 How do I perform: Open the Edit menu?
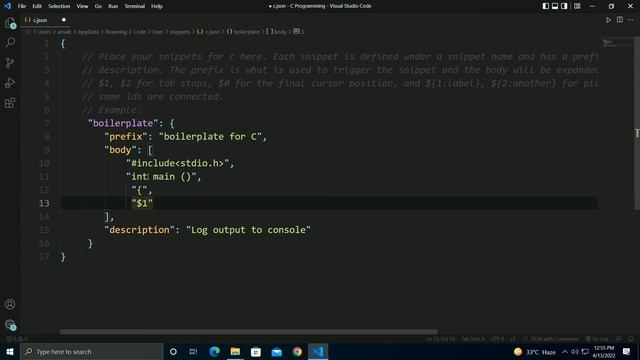tap(37, 6)
